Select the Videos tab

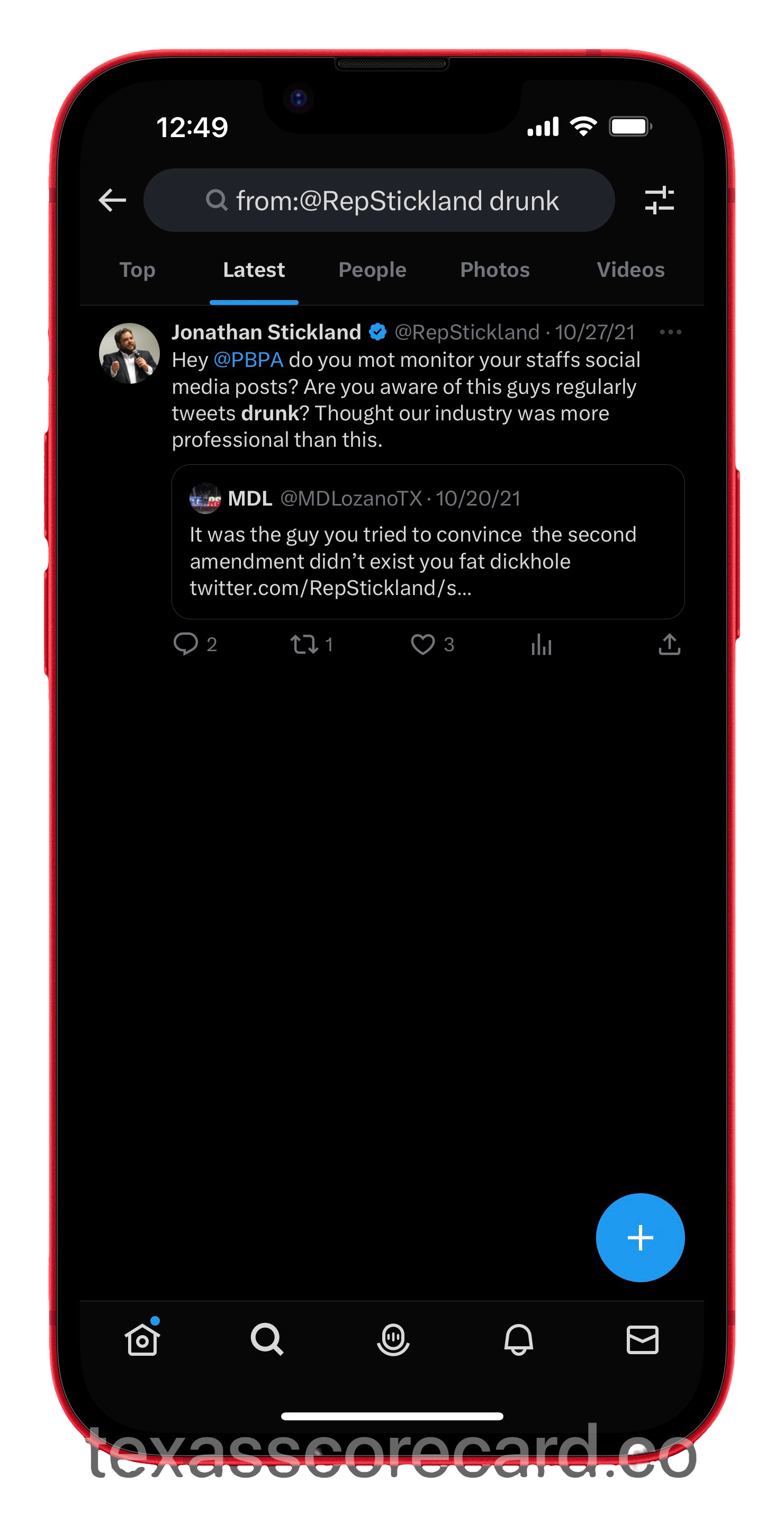(x=630, y=270)
